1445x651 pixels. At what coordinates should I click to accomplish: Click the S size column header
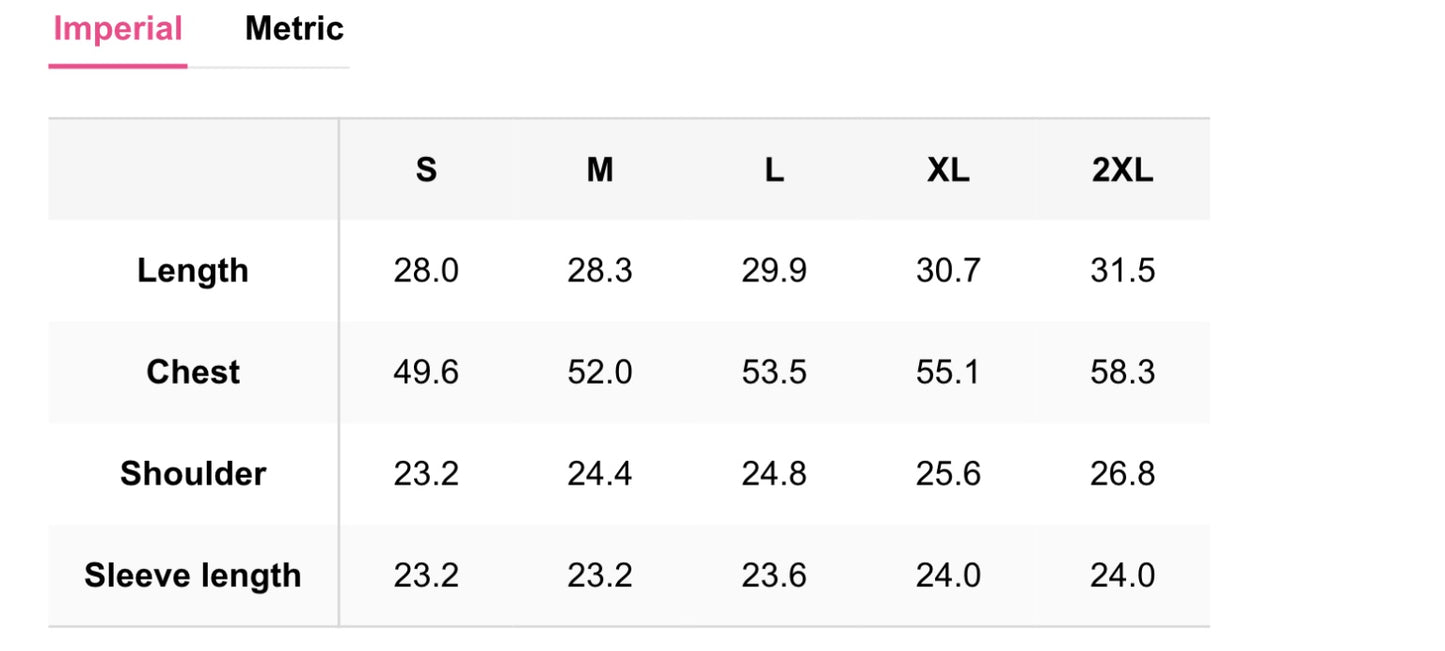pyautogui.click(x=426, y=171)
